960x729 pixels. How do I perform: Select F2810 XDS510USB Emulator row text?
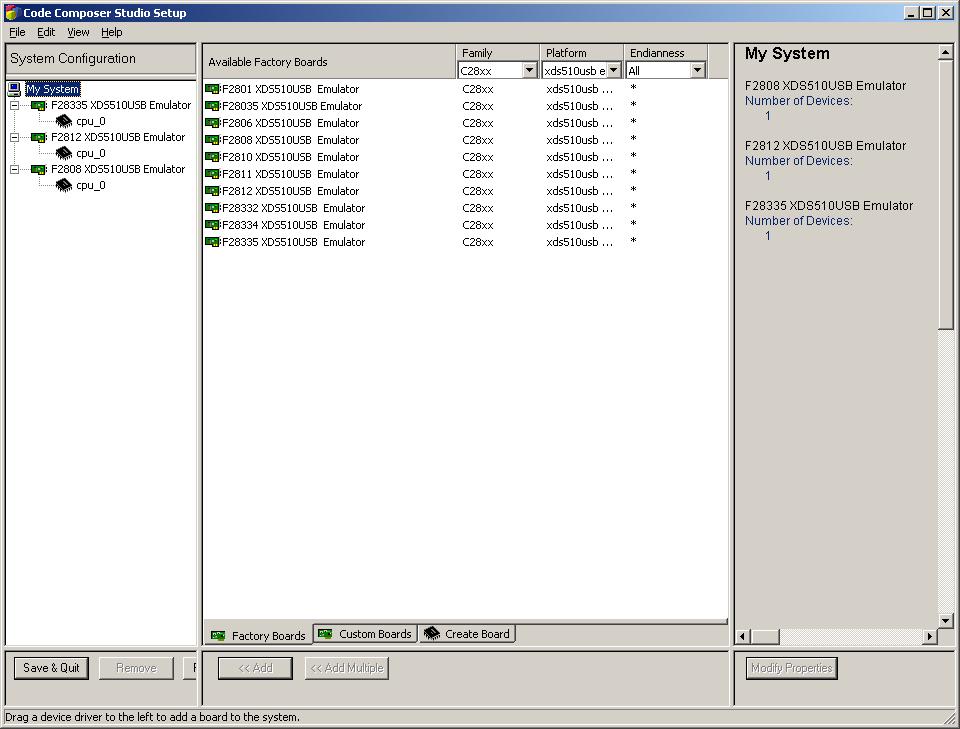[290, 157]
